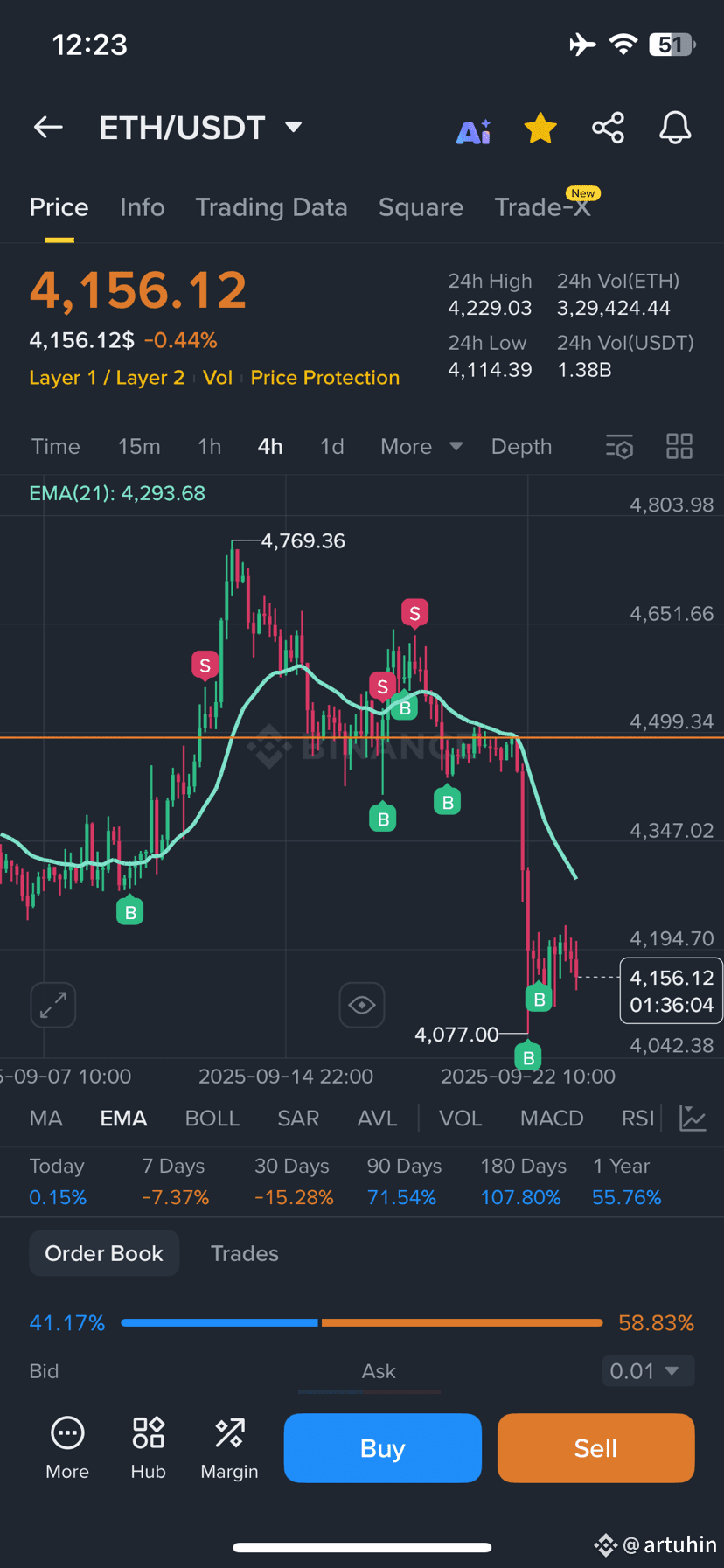Tap the 24h High 4,229.03 value
The height and width of the screenshot is (1568, 724).
point(490,308)
